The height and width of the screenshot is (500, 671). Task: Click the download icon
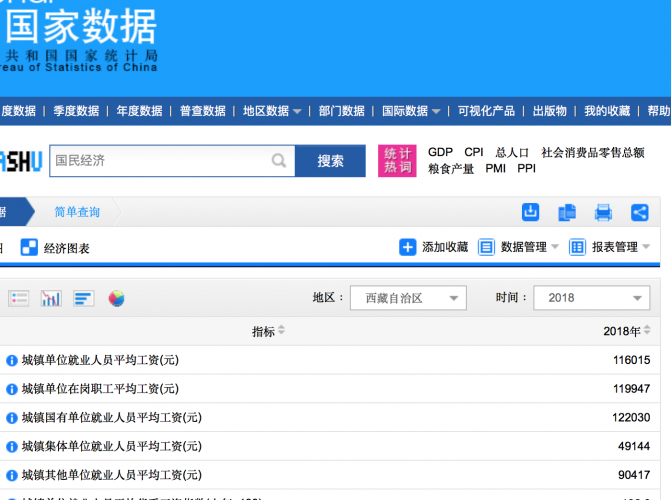point(531,212)
